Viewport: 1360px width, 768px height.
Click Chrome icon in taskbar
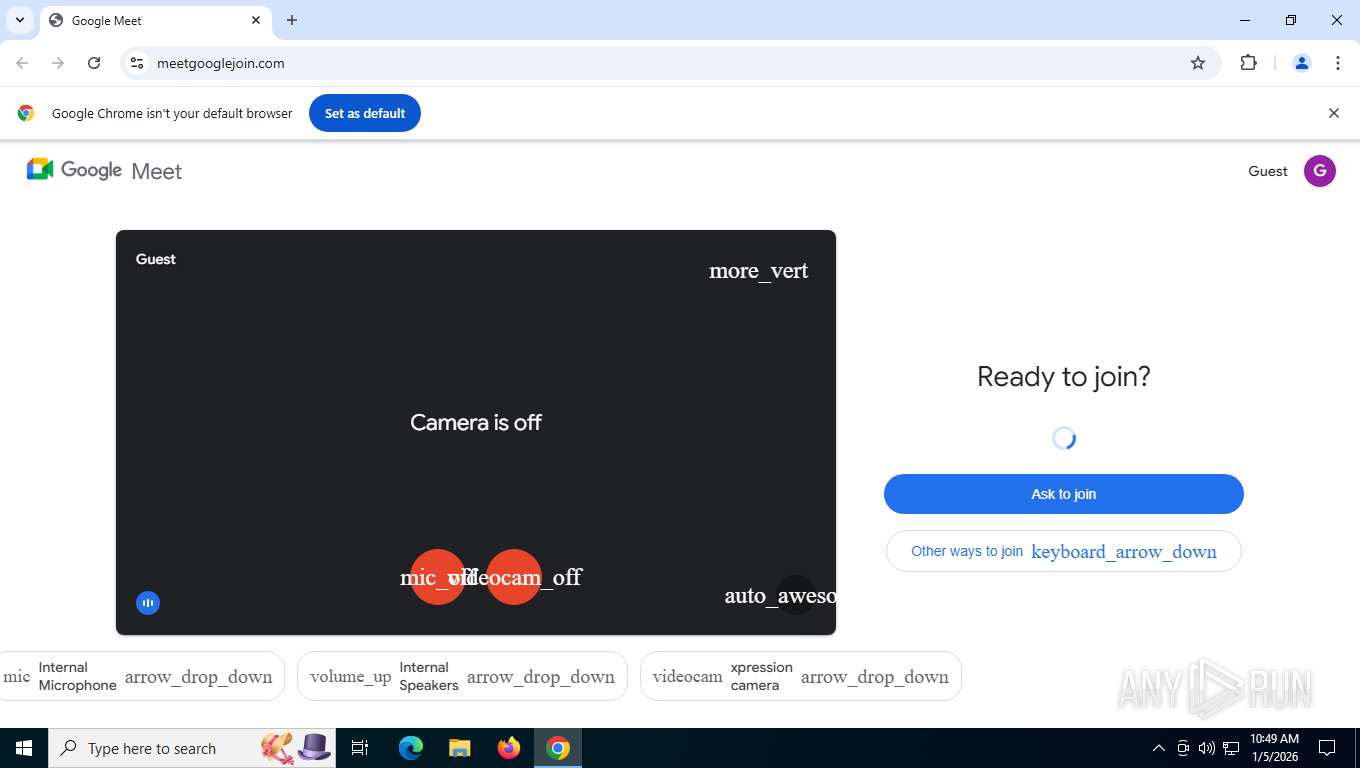(x=558, y=748)
